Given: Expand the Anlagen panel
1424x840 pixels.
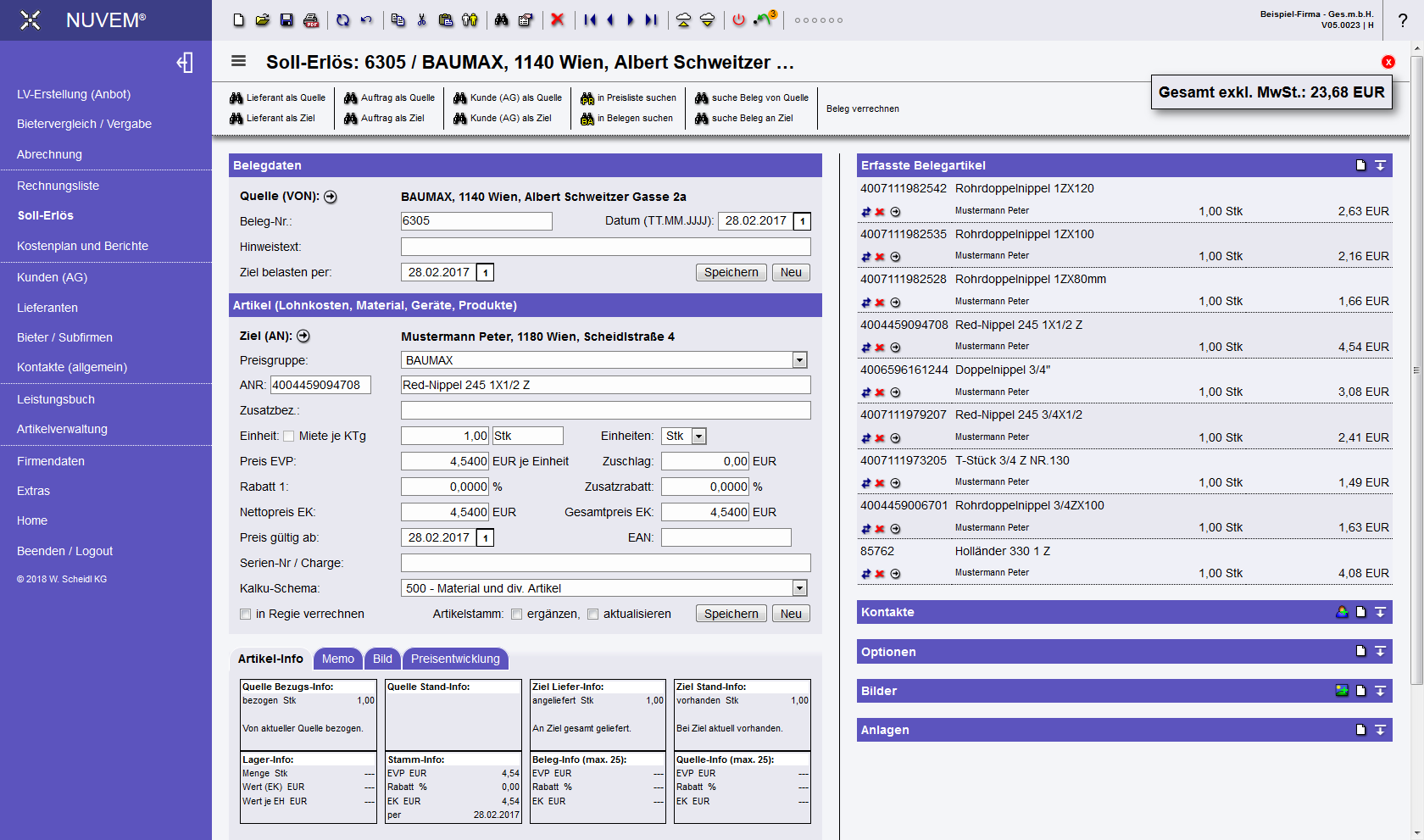Looking at the screenshot, I should point(1380,730).
